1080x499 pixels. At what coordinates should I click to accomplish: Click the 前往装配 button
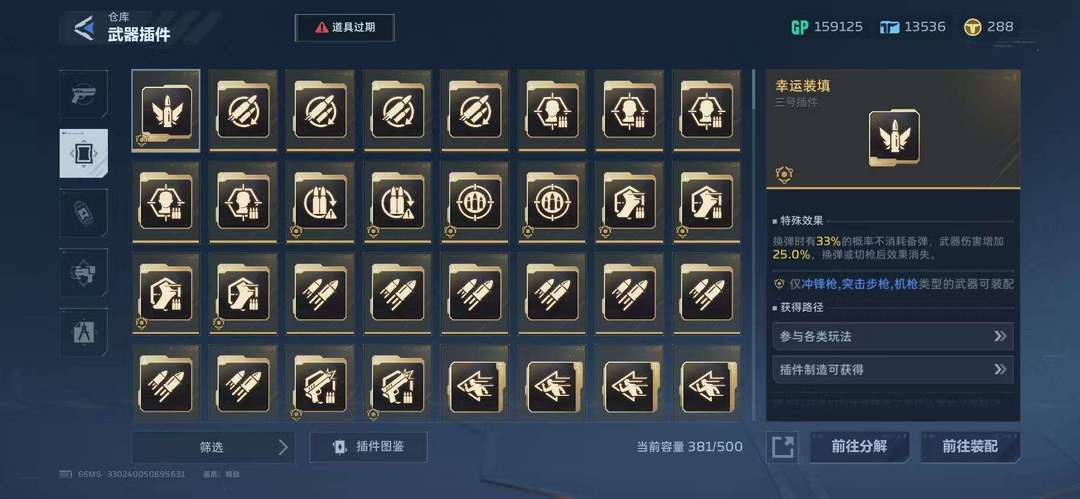(970, 447)
